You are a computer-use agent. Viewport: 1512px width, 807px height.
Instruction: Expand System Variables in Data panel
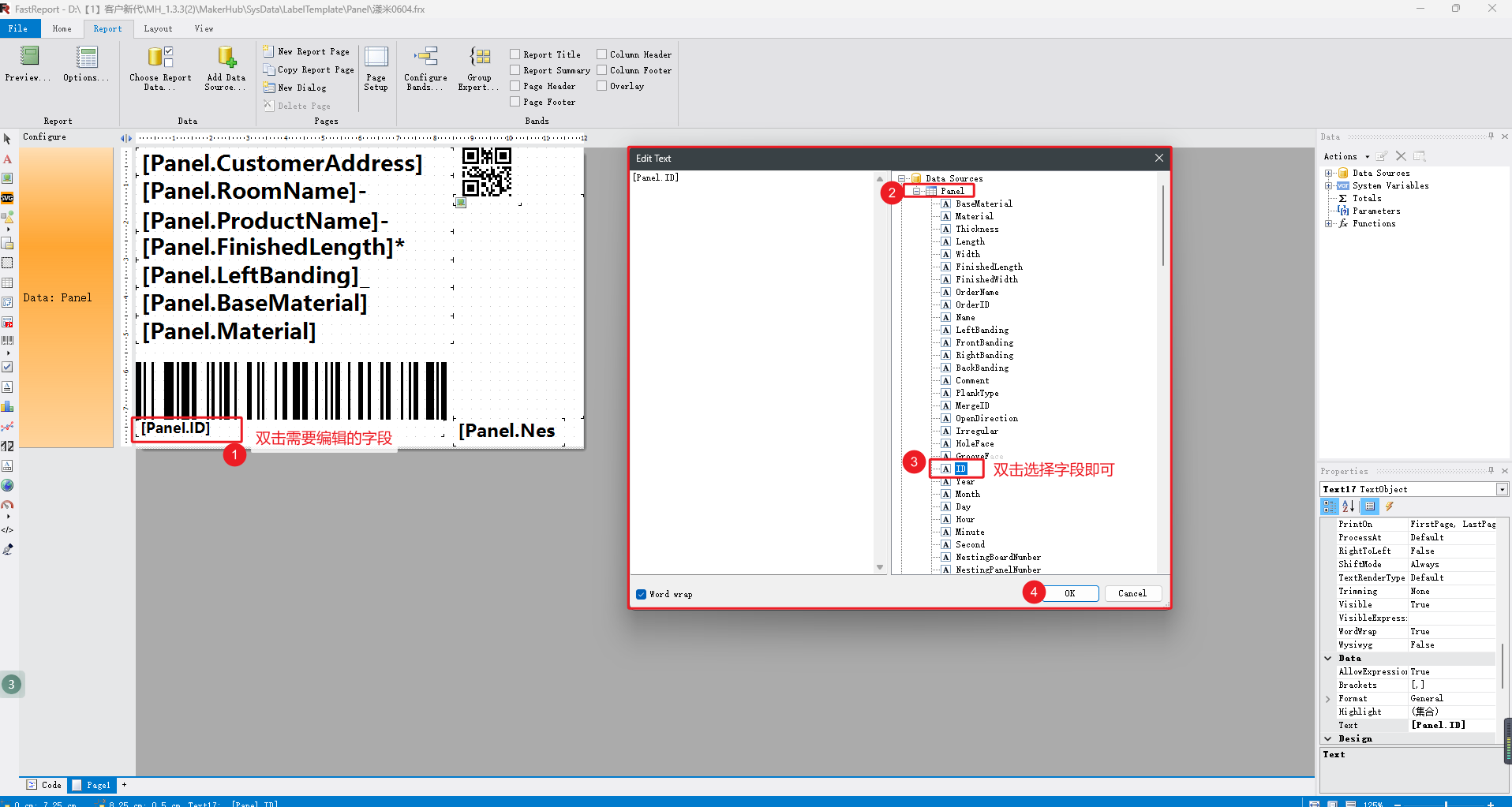(x=1328, y=186)
